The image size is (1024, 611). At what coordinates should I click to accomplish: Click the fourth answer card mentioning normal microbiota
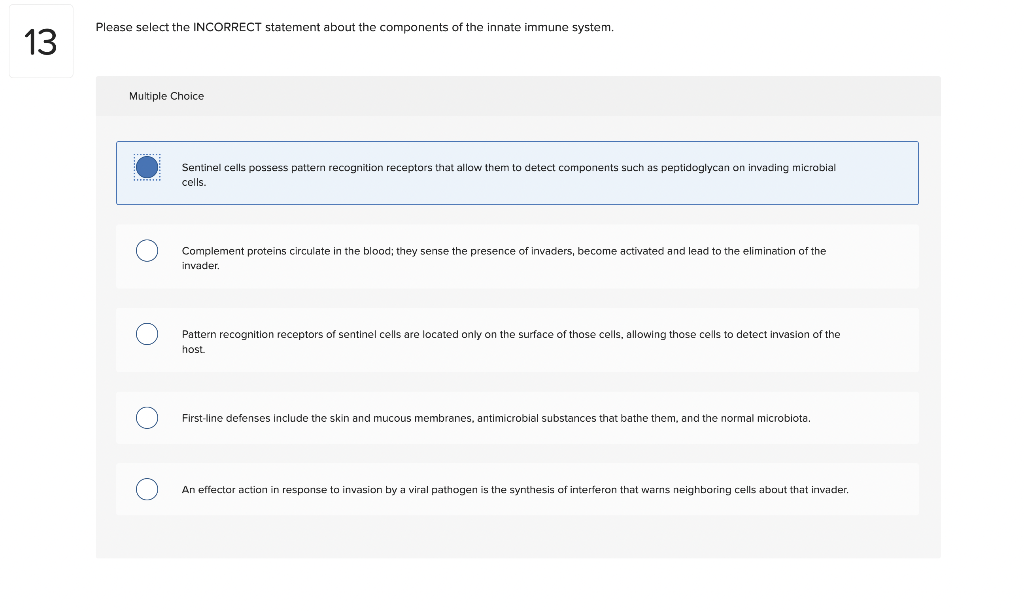point(517,418)
